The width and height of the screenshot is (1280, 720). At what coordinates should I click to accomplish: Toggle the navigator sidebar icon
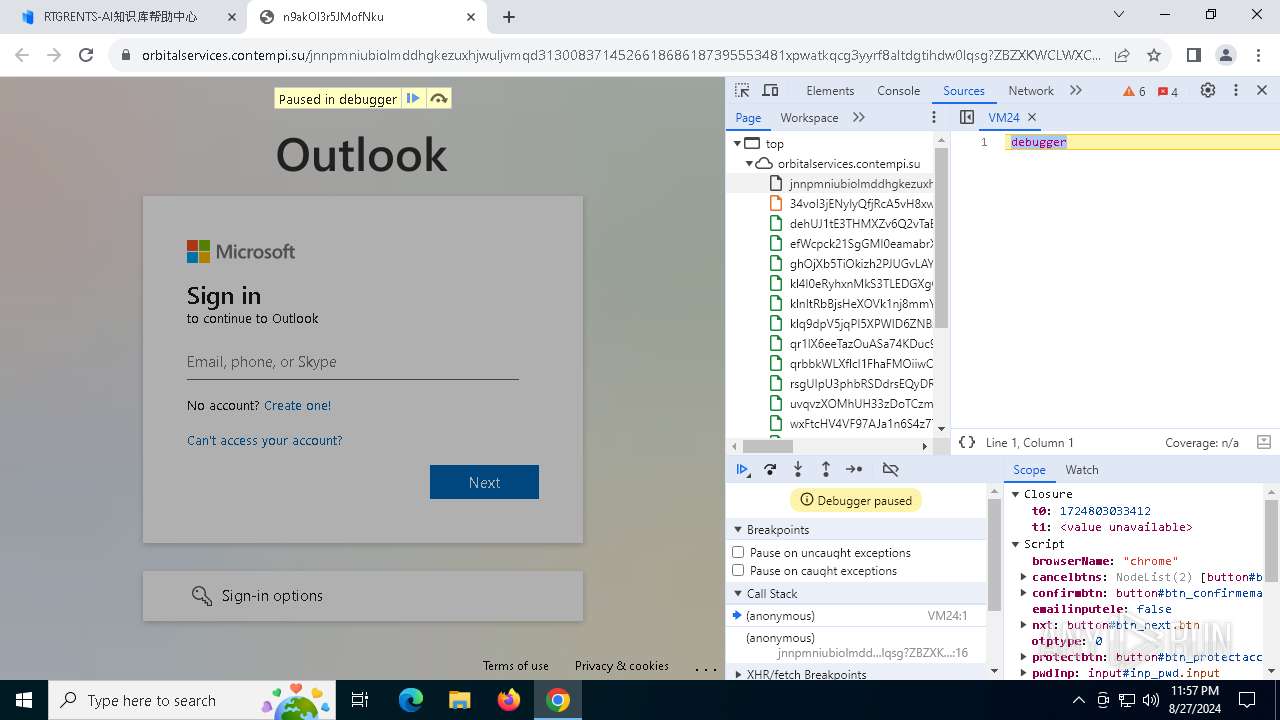[966, 117]
